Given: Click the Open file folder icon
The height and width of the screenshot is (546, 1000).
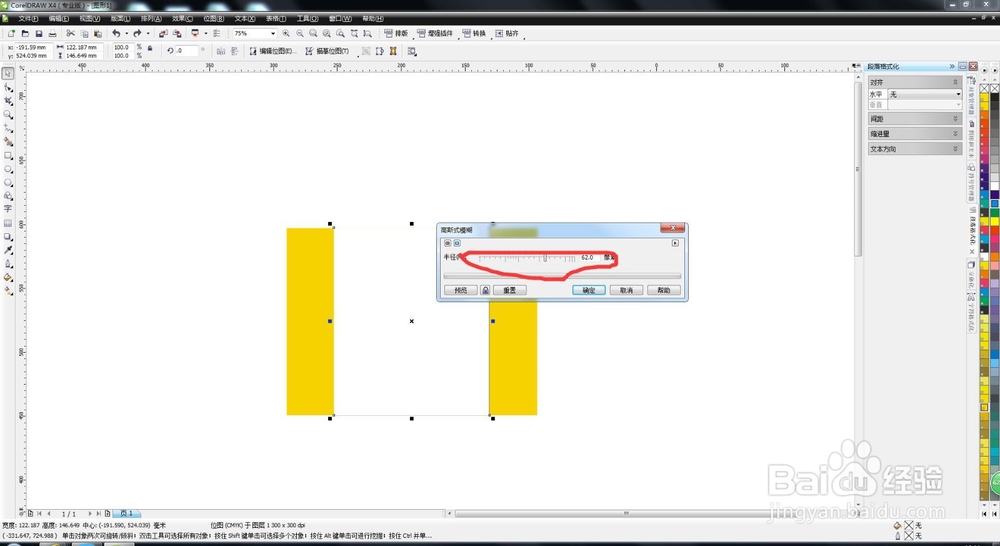Looking at the screenshot, I should (26, 33).
